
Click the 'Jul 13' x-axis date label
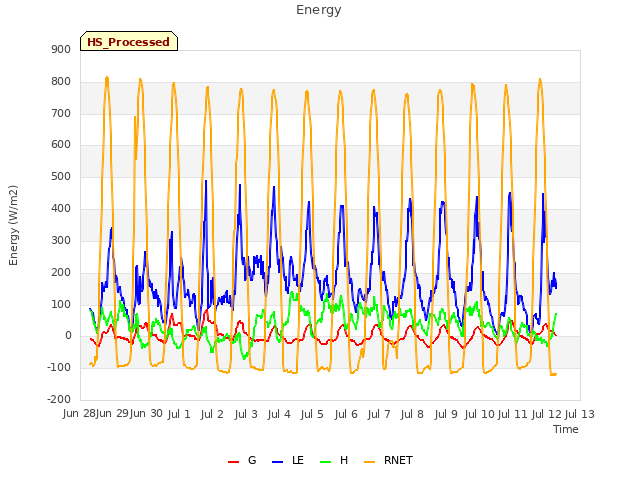[x=580, y=414]
